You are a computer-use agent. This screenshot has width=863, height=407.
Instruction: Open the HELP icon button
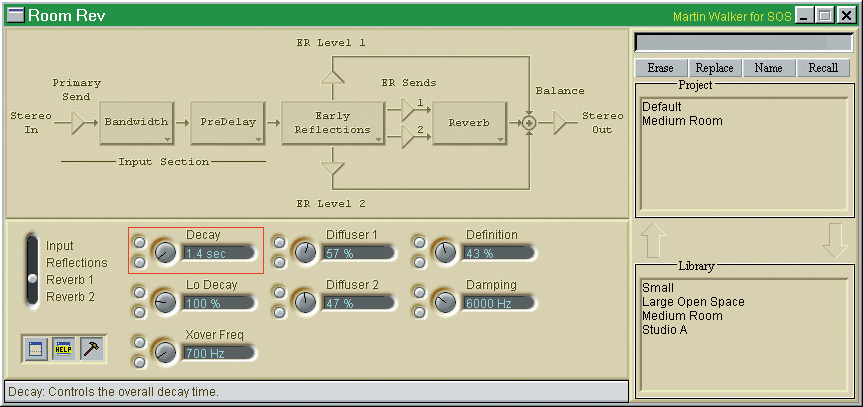point(63,349)
